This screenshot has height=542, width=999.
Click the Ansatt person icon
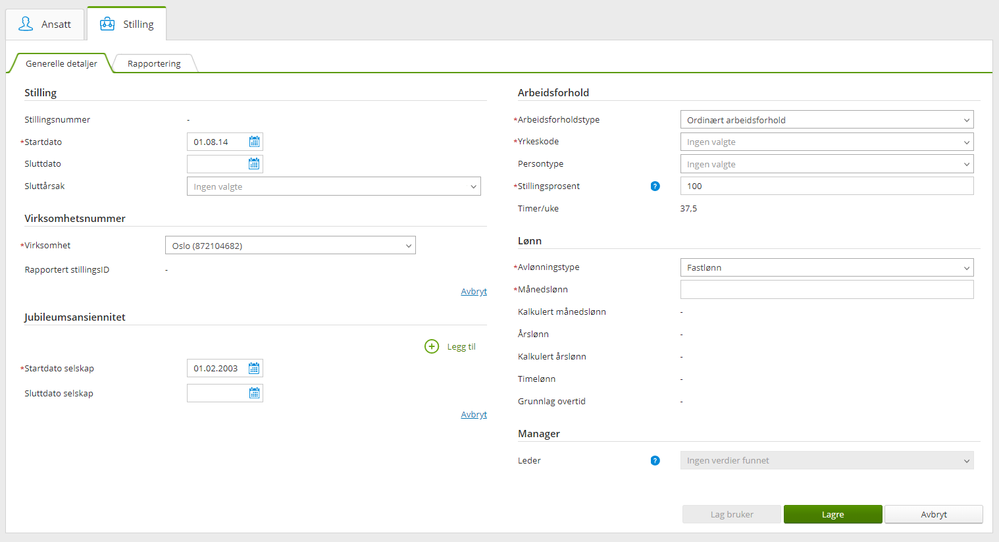click(x=26, y=23)
